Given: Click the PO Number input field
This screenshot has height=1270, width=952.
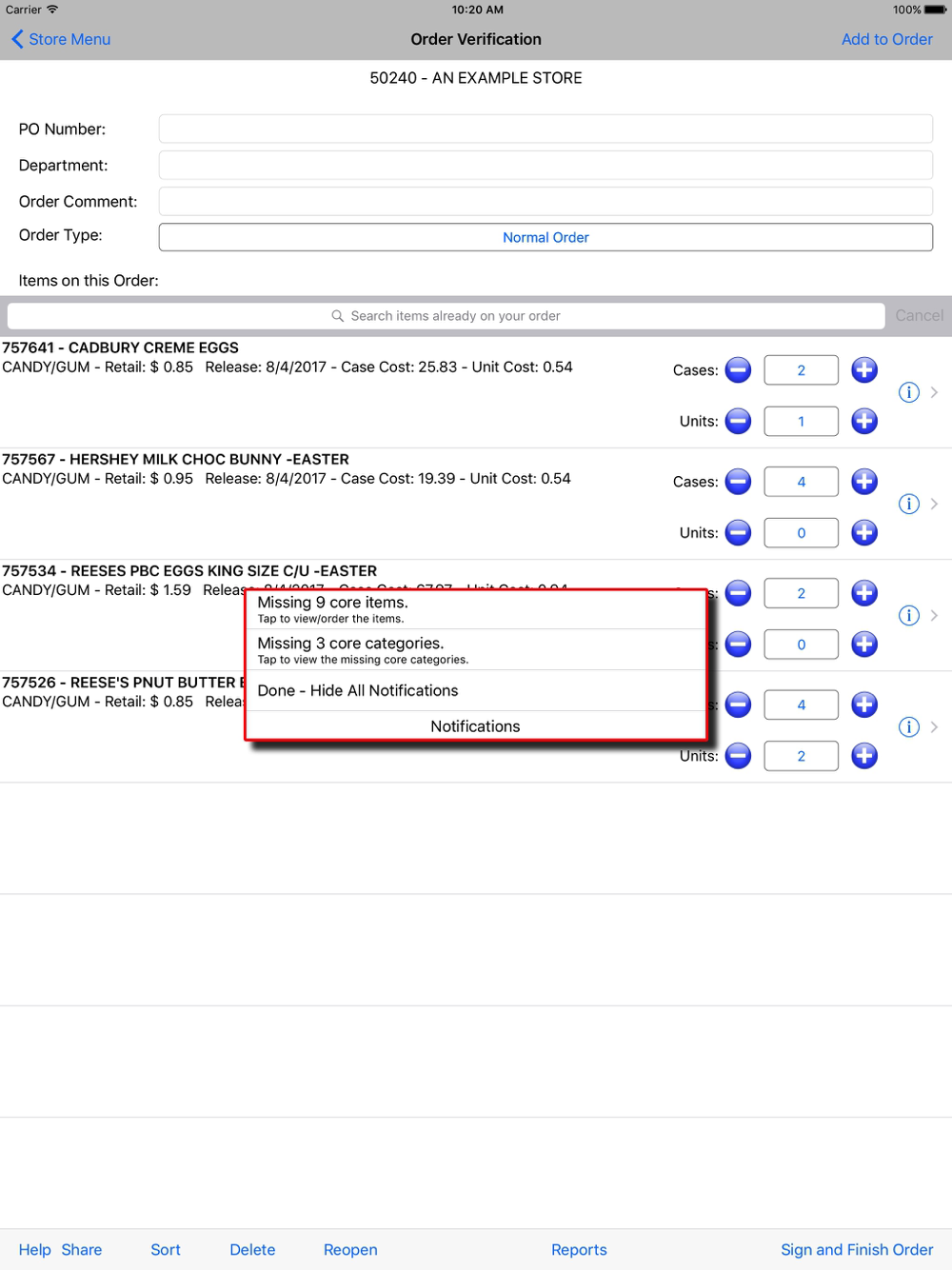Looking at the screenshot, I should (x=545, y=129).
